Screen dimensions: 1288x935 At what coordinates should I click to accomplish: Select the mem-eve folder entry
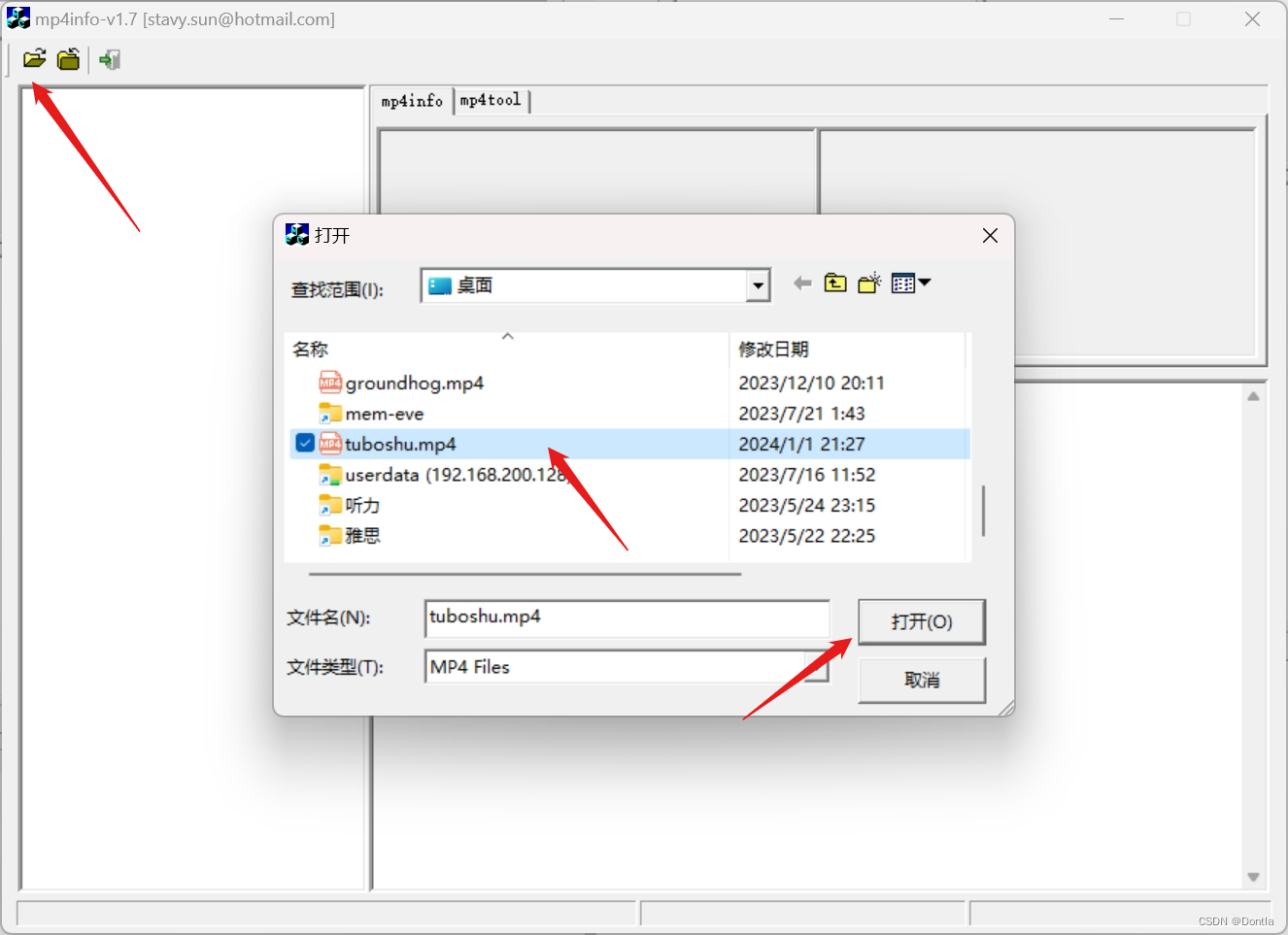(385, 413)
